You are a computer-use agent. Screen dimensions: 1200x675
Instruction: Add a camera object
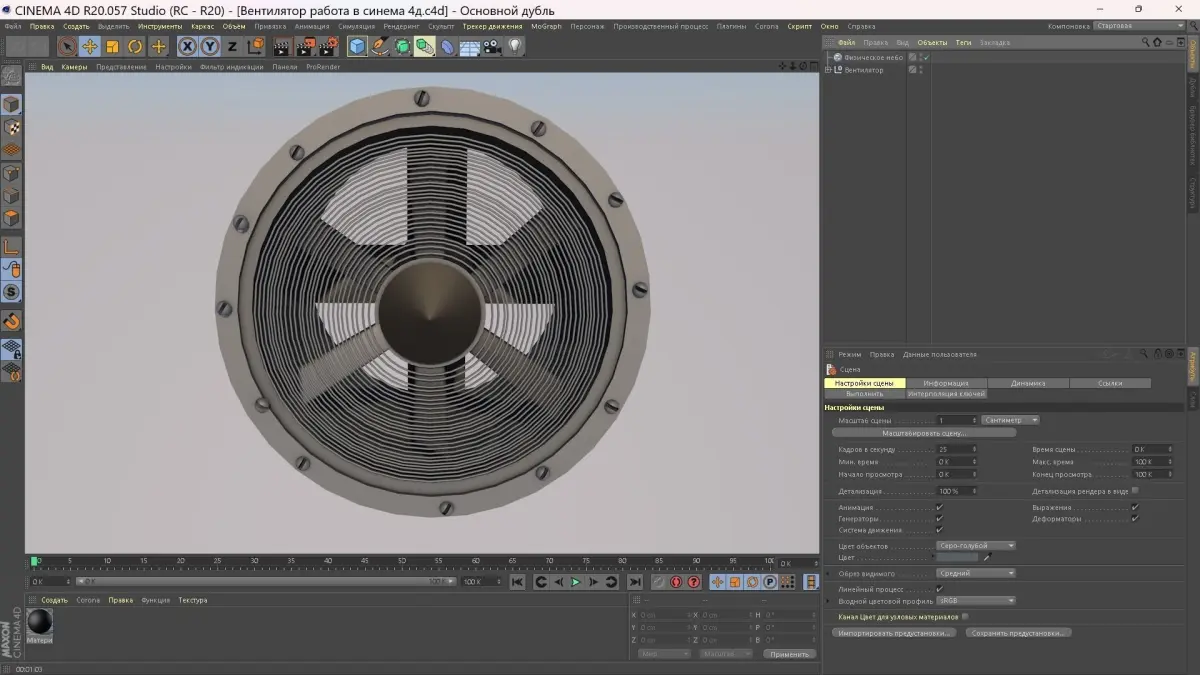point(492,46)
